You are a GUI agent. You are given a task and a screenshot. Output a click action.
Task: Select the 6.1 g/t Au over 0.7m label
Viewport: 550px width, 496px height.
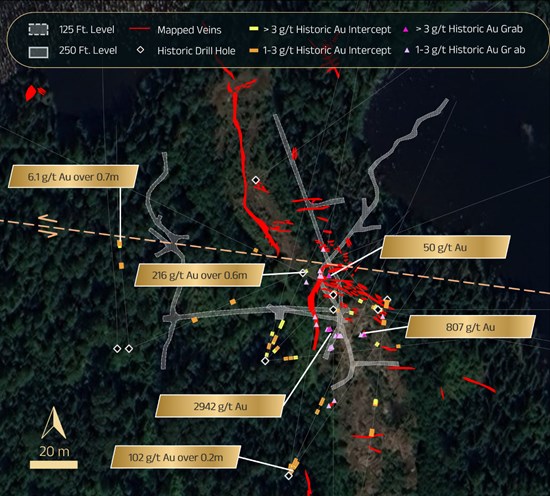click(73, 176)
